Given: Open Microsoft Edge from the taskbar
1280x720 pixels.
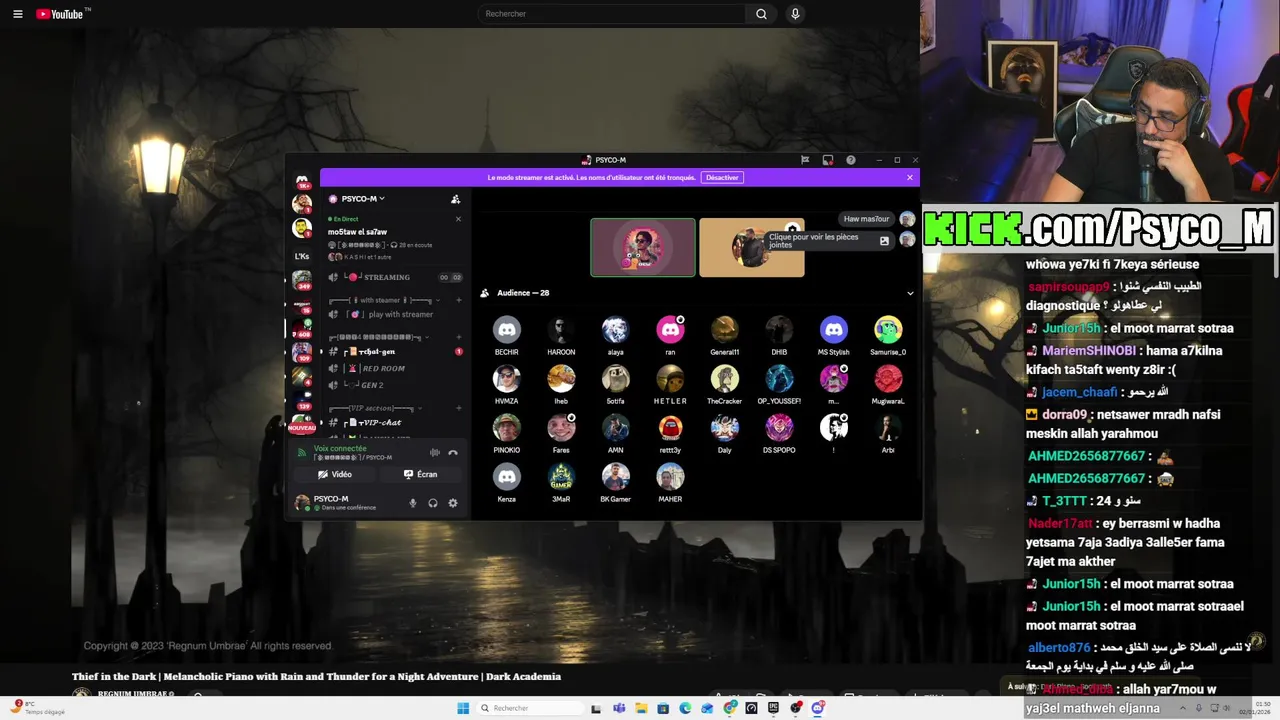Looking at the screenshot, I should (x=685, y=708).
